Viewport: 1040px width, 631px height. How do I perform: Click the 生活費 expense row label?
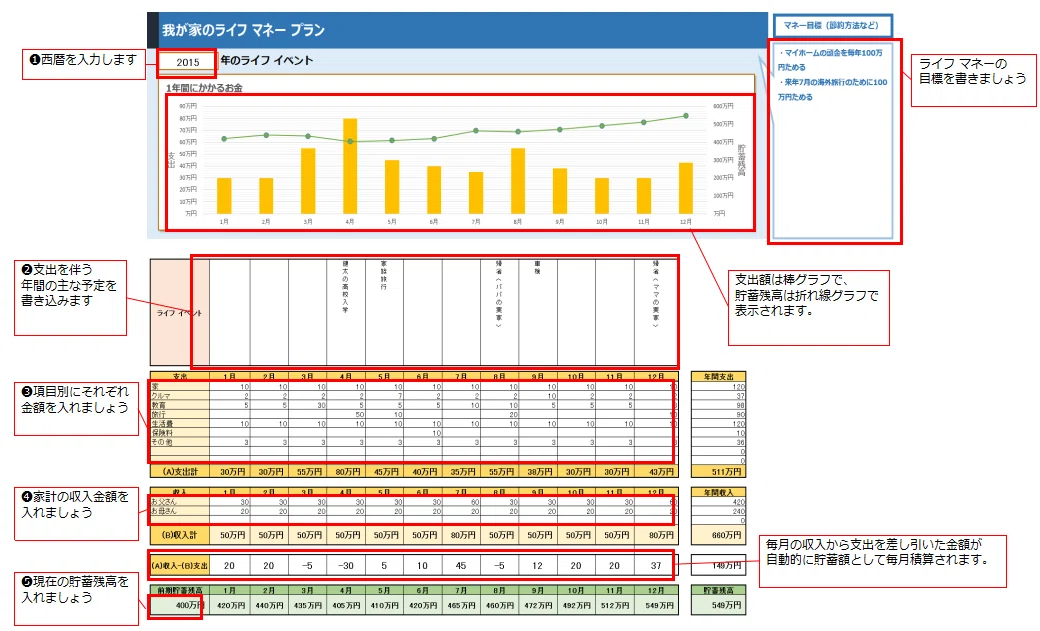pos(180,423)
